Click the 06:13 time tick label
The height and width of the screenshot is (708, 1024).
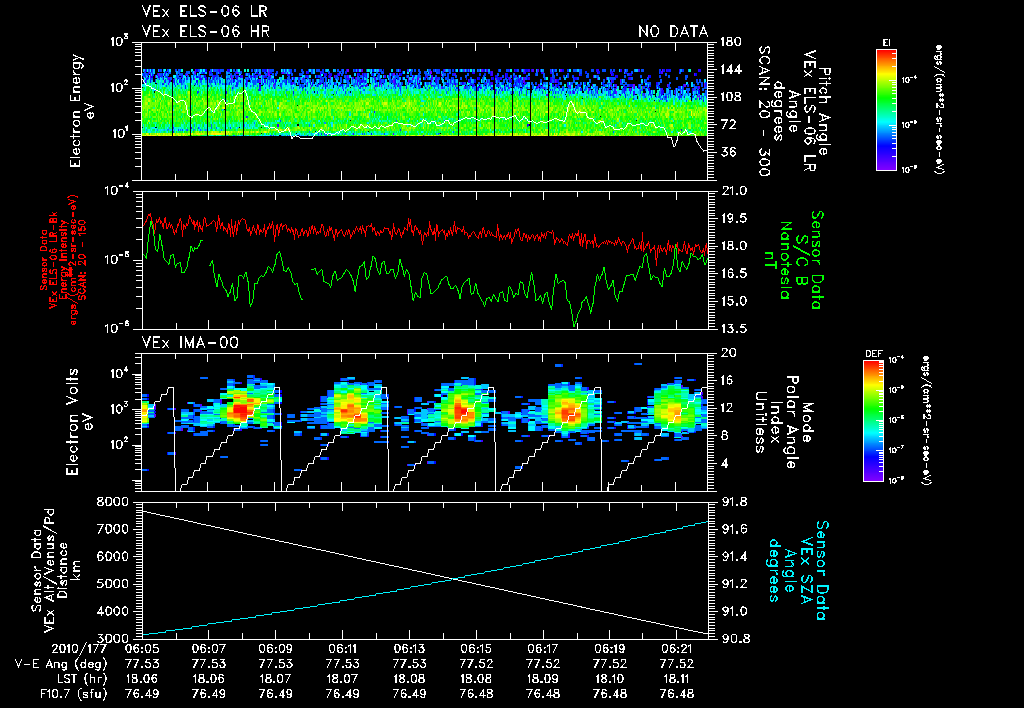(409, 649)
